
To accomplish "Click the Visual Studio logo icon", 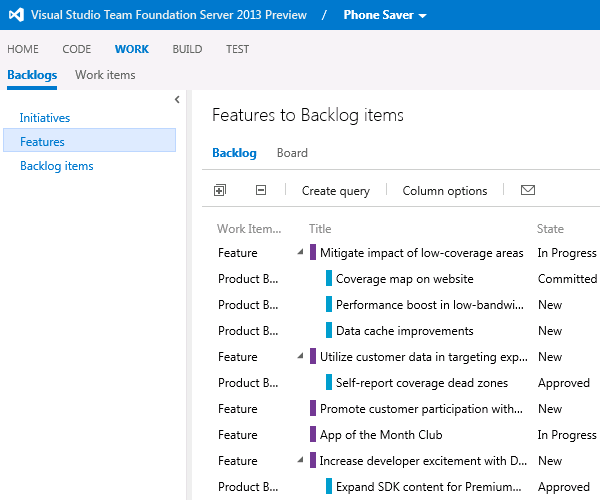I will [x=17, y=15].
